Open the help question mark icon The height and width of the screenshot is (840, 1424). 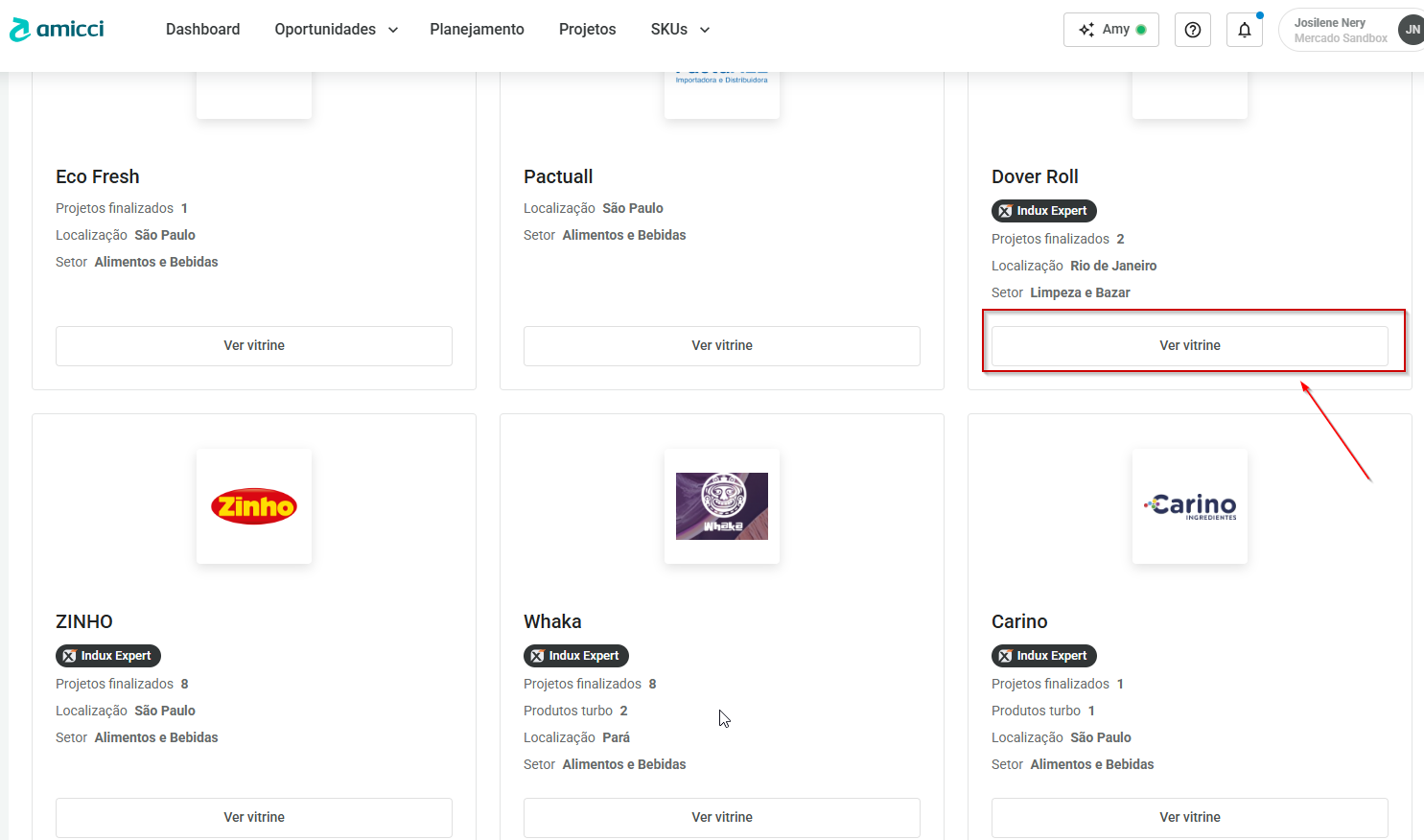click(1192, 30)
